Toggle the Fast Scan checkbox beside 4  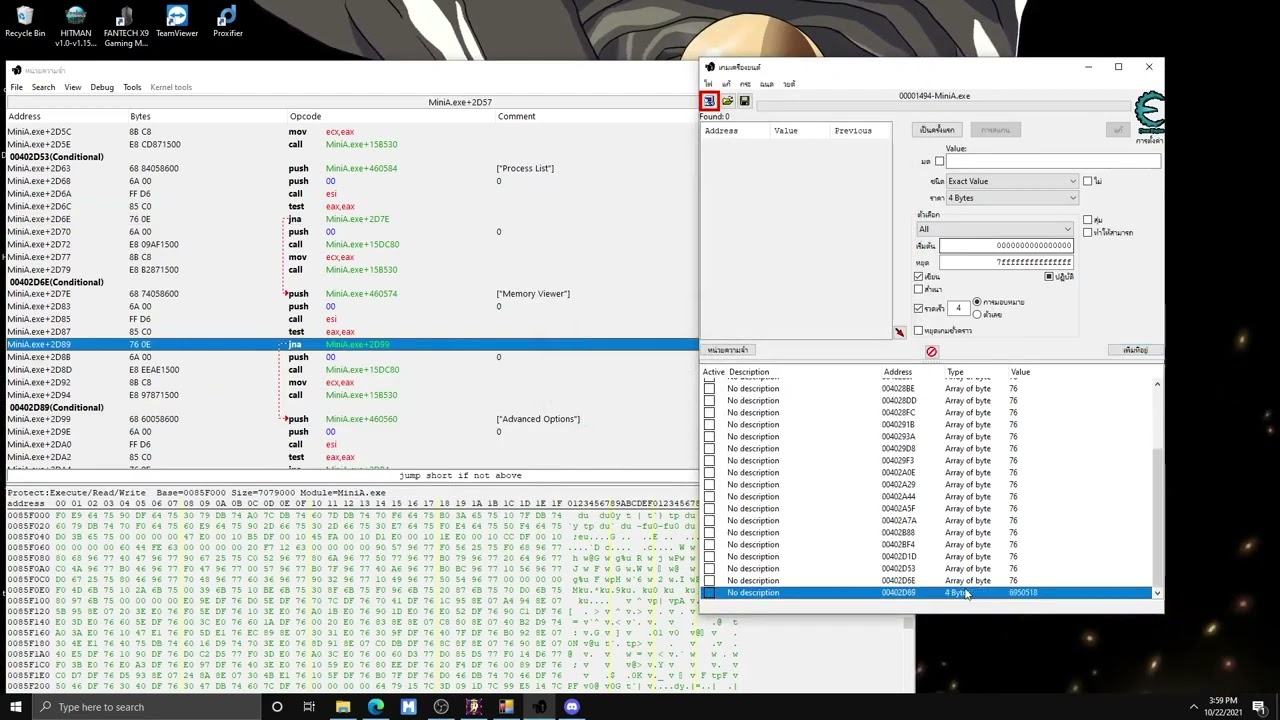click(x=919, y=309)
